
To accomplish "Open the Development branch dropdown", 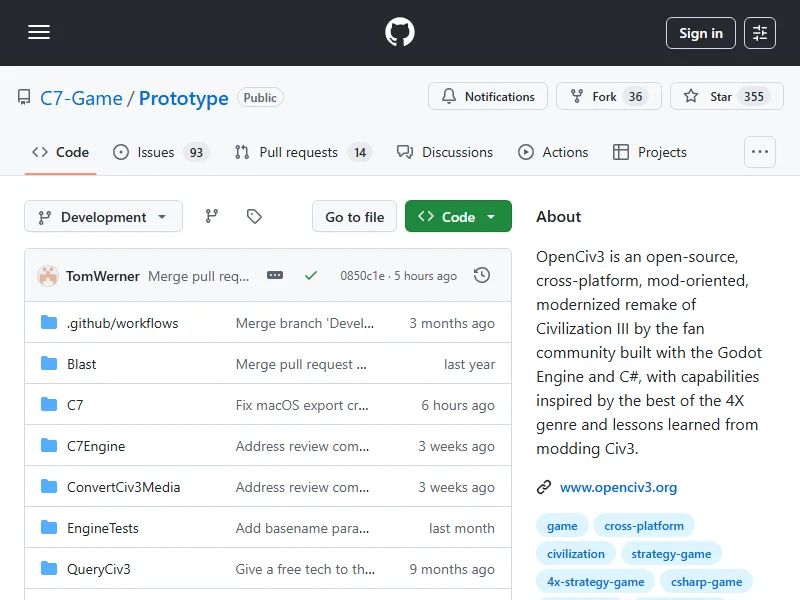I will 104,217.
